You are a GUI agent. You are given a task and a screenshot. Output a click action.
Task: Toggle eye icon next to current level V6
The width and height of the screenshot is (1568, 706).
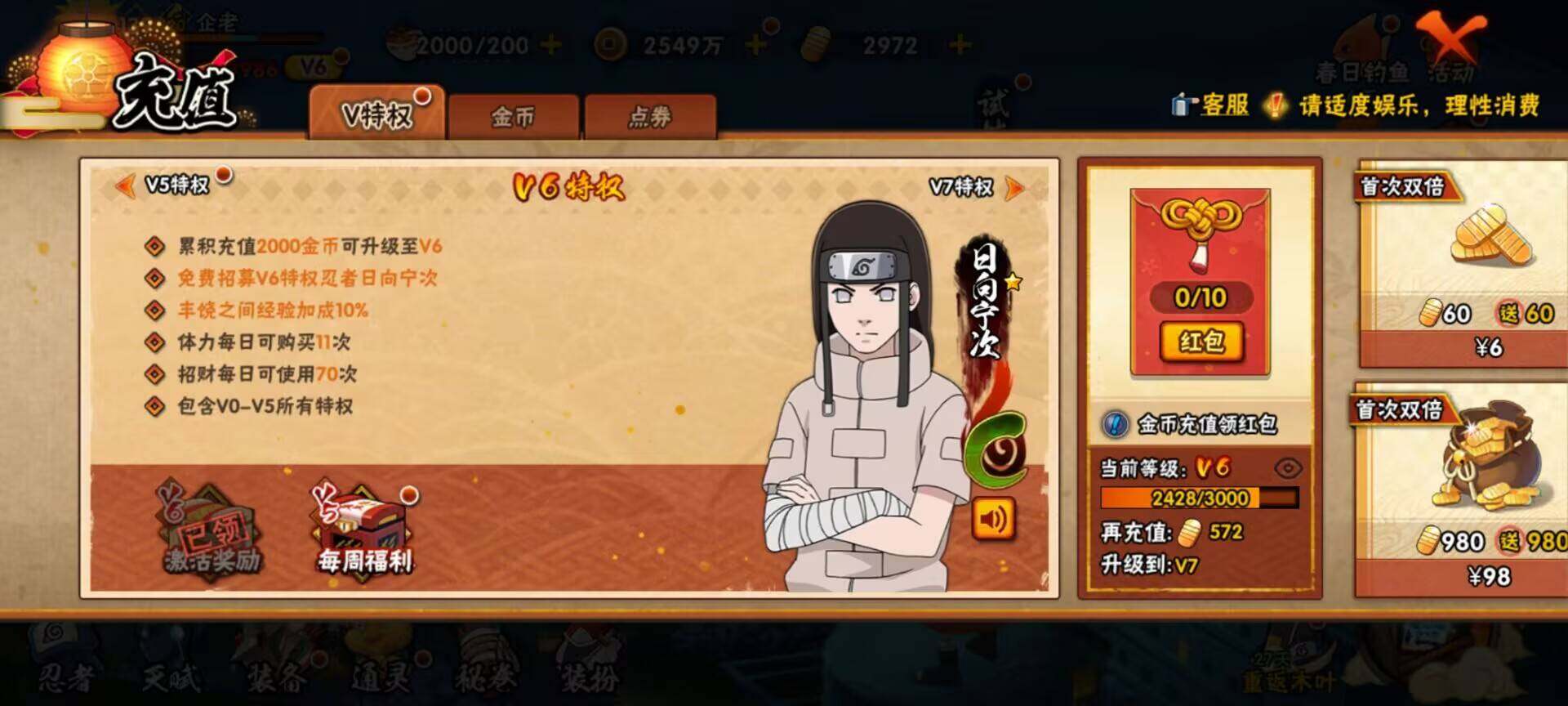click(1288, 468)
